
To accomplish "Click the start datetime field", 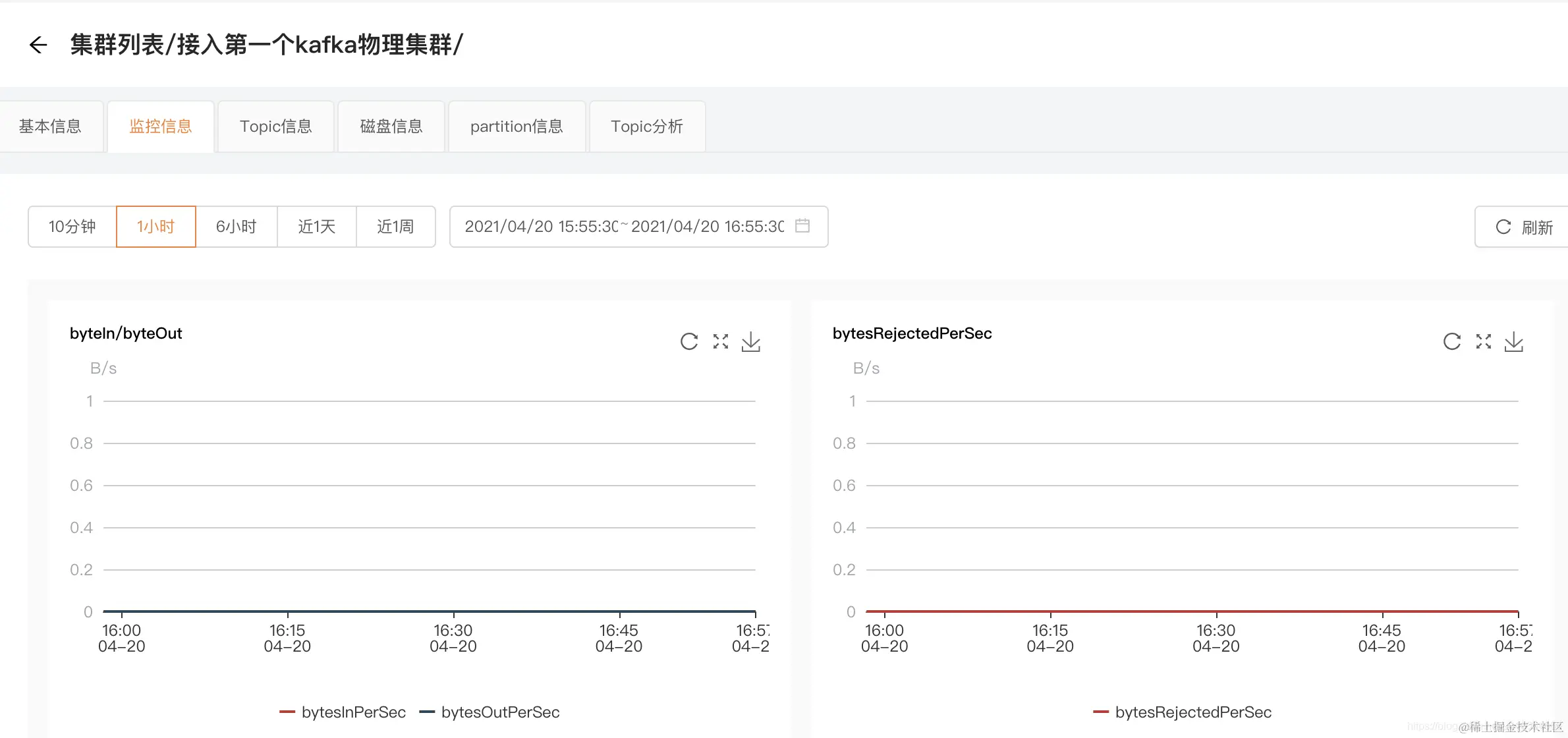I will click(540, 227).
